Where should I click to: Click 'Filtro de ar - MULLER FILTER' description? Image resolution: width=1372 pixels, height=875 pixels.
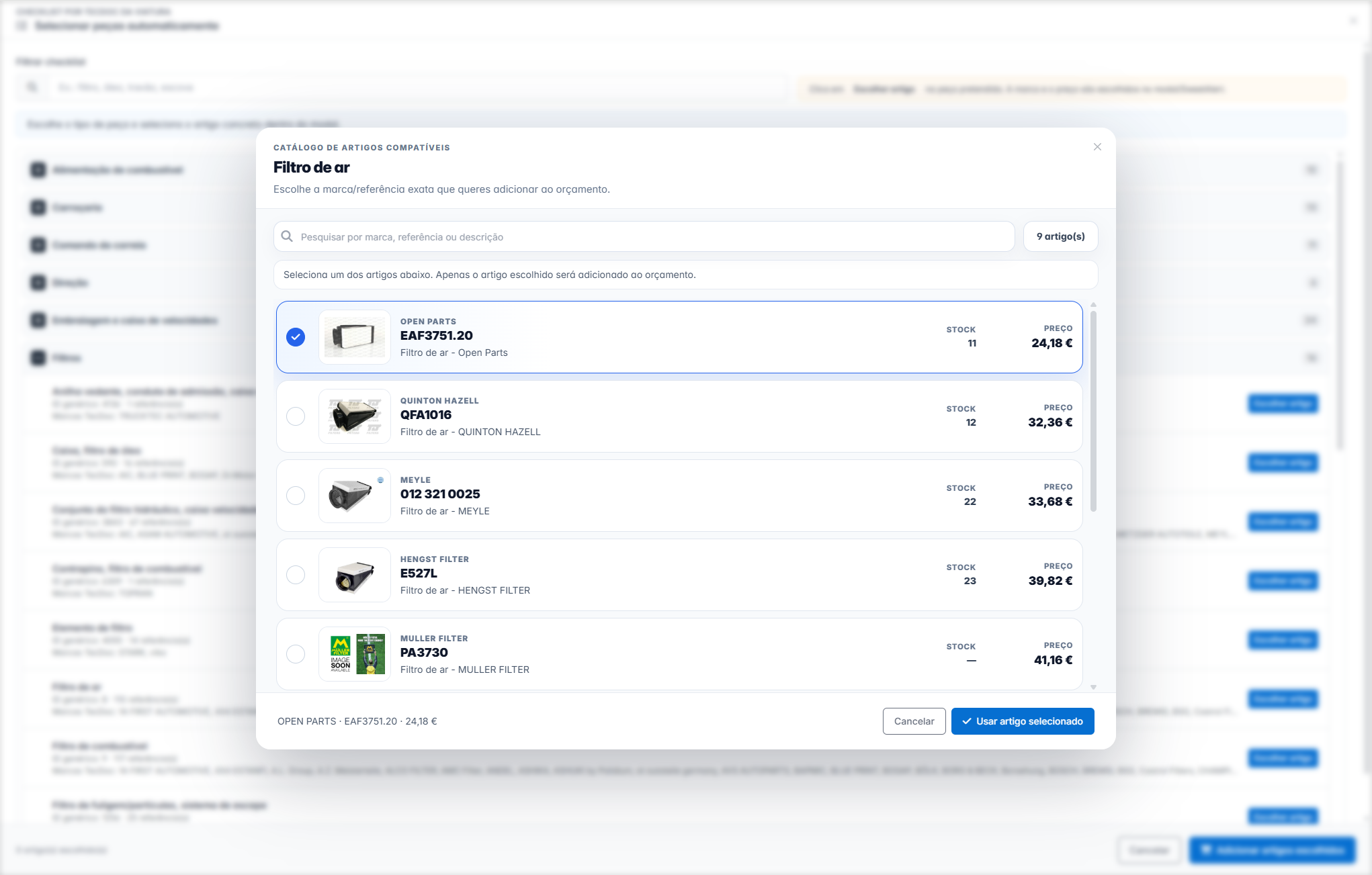[465, 670]
